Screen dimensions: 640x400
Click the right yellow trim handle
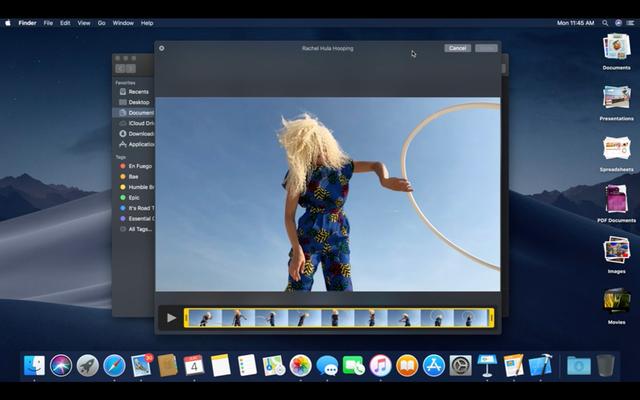(491, 318)
